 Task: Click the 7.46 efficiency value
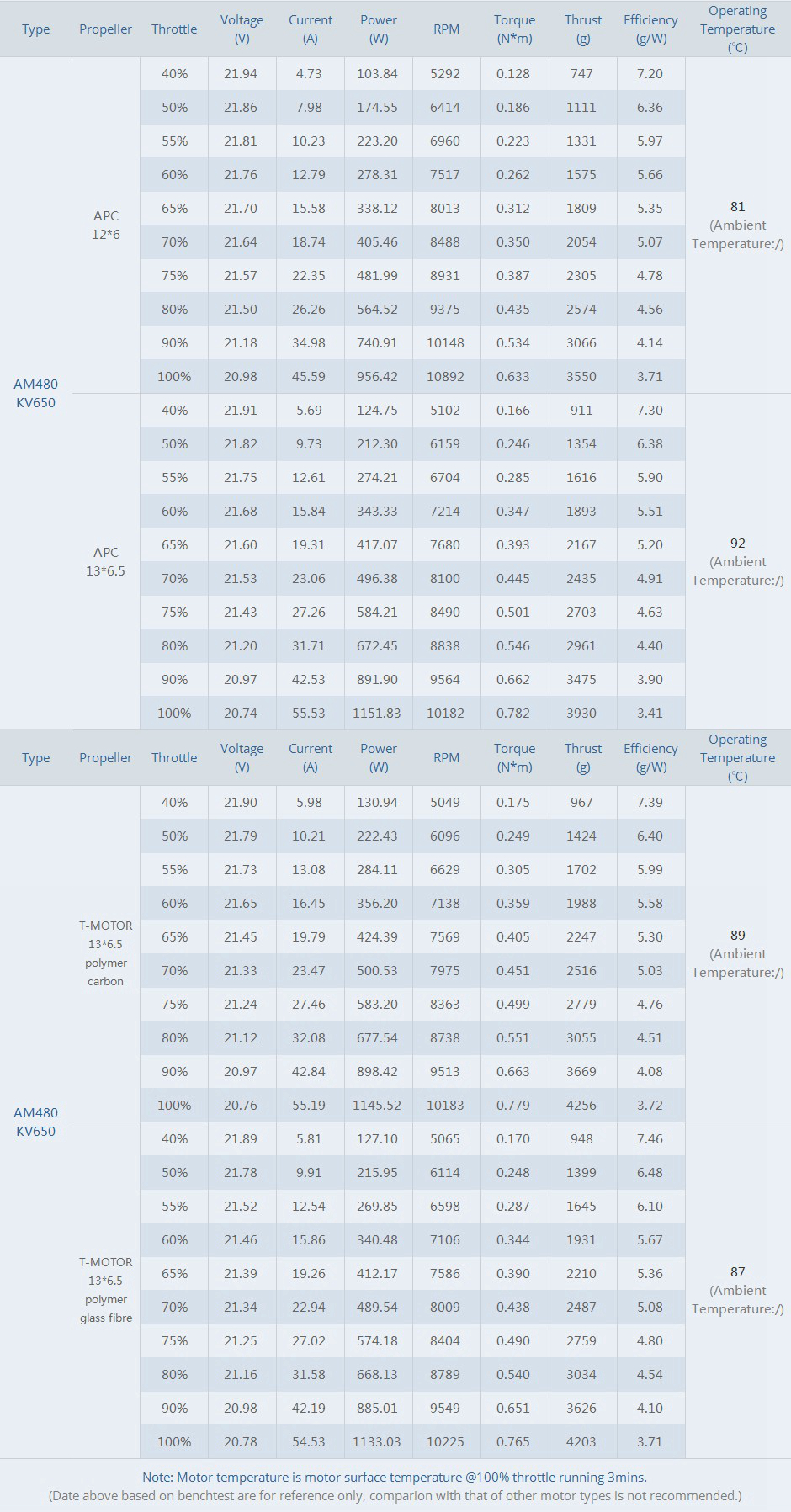point(650,1139)
